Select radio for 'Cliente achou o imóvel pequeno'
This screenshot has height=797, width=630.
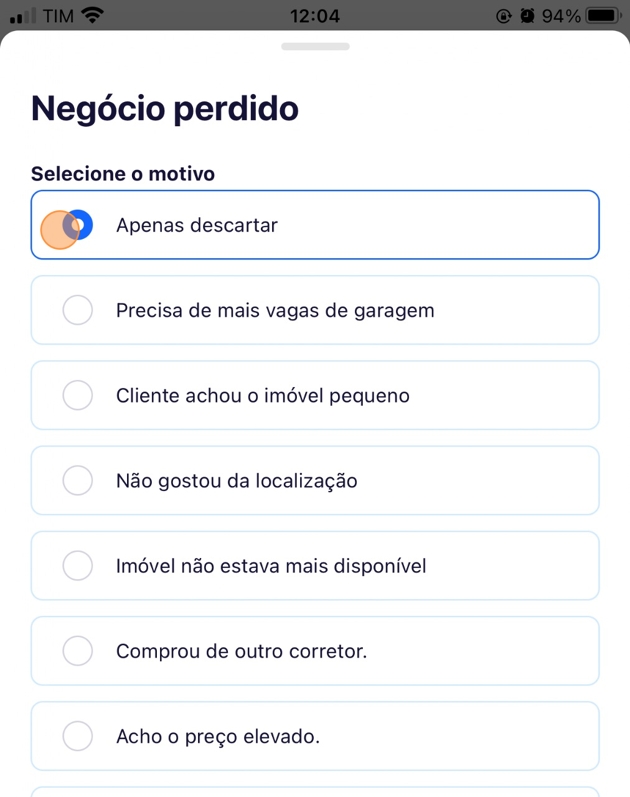77,396
